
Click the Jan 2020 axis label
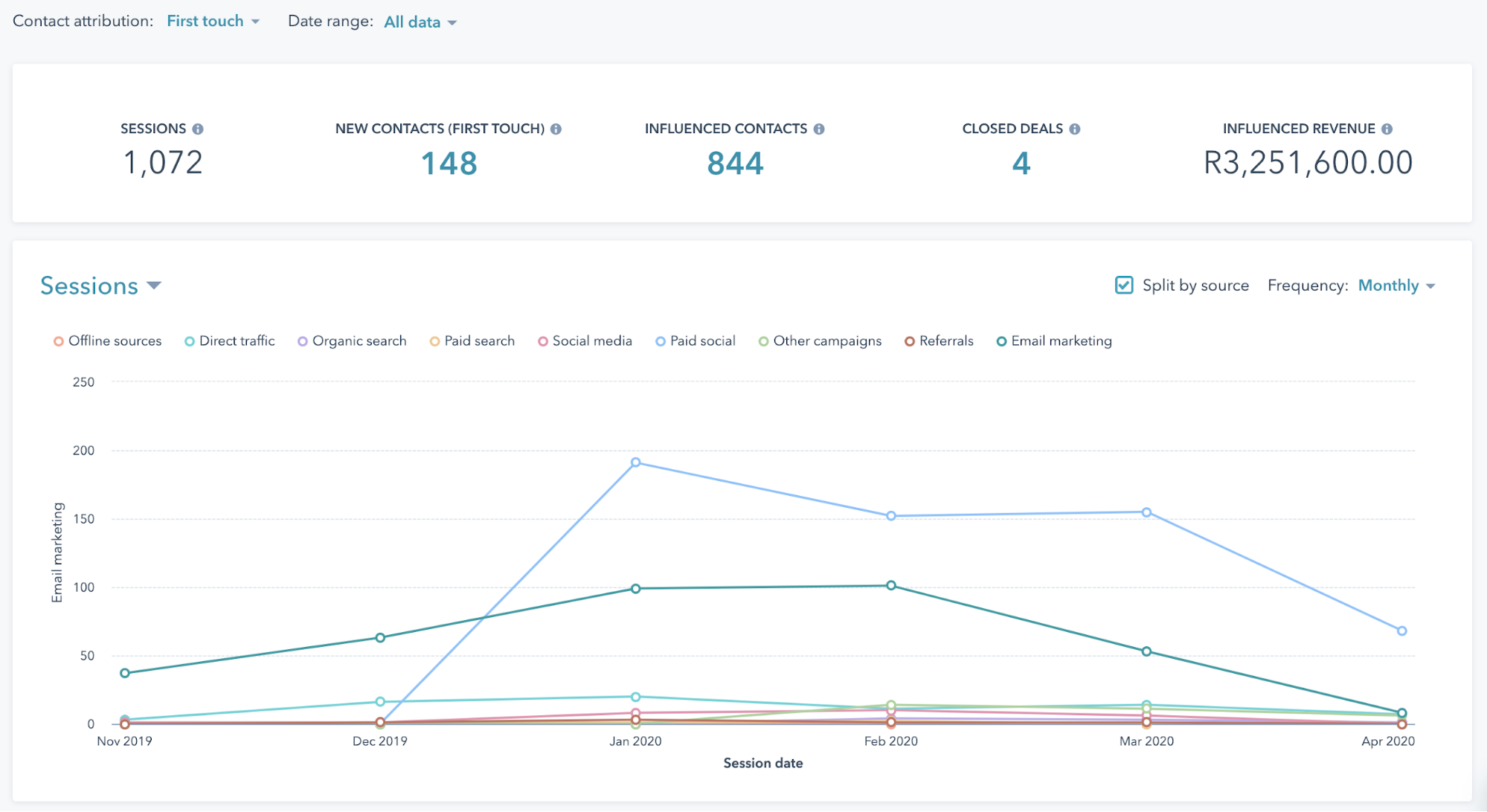(635, 741)
